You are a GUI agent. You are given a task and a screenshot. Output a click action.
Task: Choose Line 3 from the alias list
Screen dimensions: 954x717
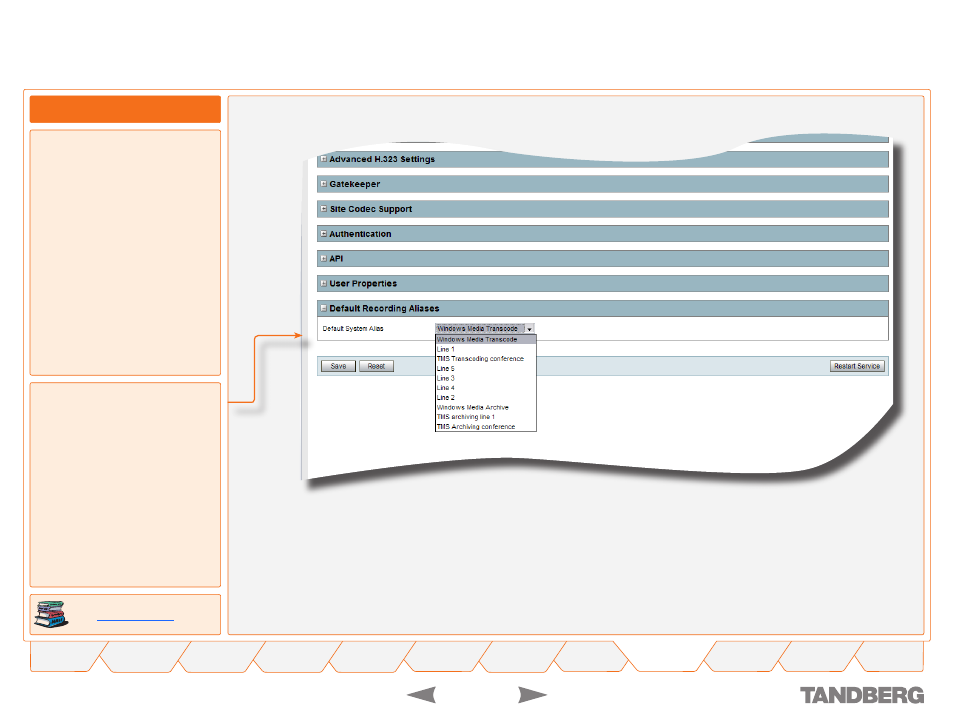[486, 379]
